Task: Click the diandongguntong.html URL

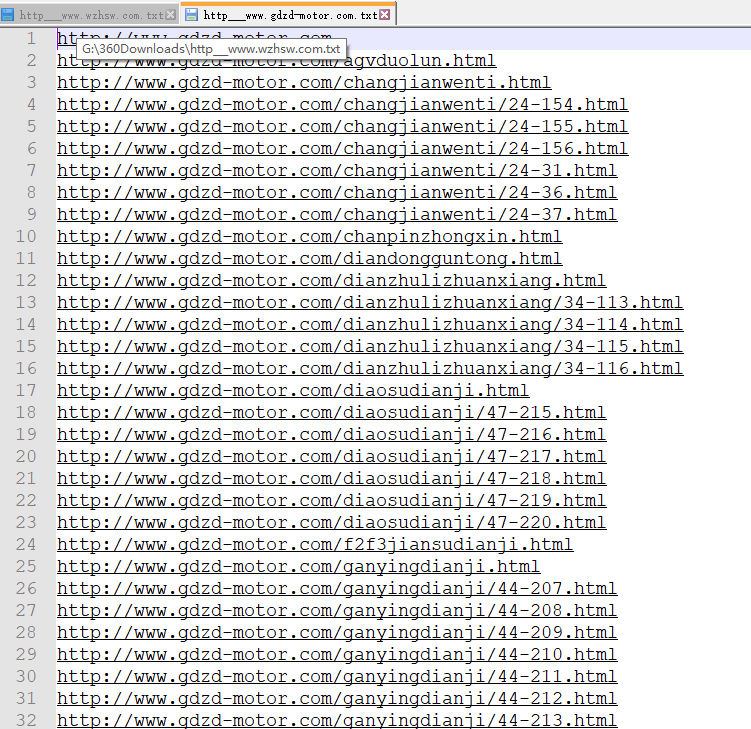Action: (309, 259)
